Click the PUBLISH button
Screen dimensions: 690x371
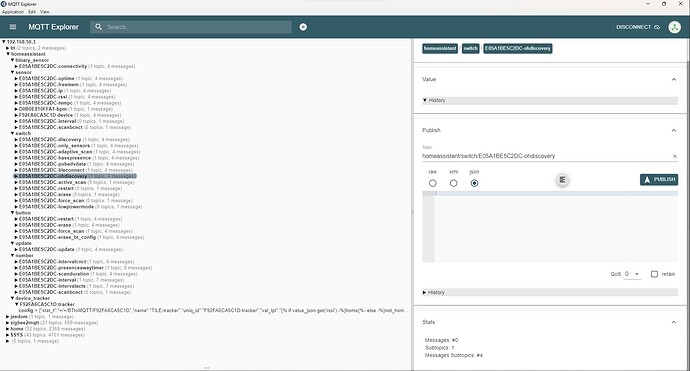659,180
